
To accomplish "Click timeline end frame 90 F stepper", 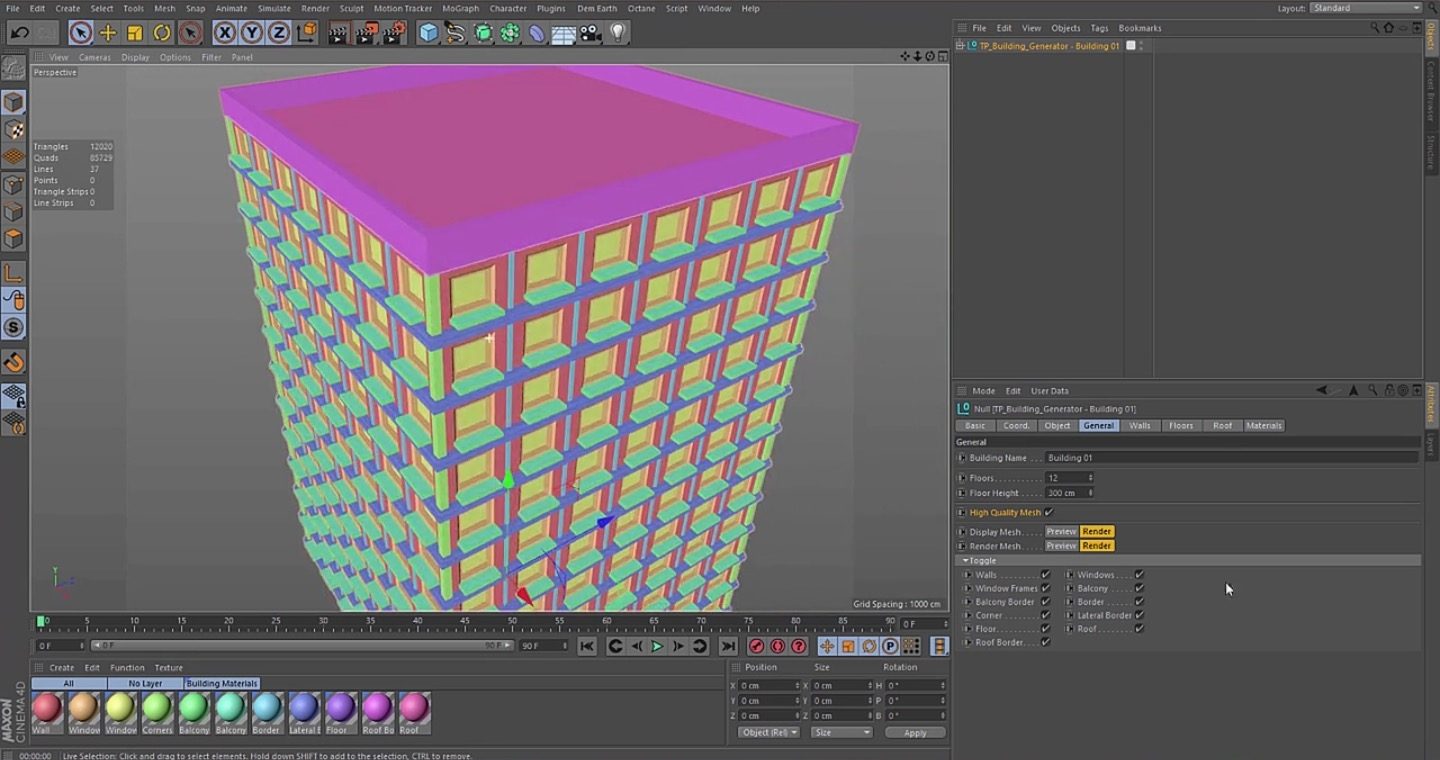I will click(x=565, y=646).
